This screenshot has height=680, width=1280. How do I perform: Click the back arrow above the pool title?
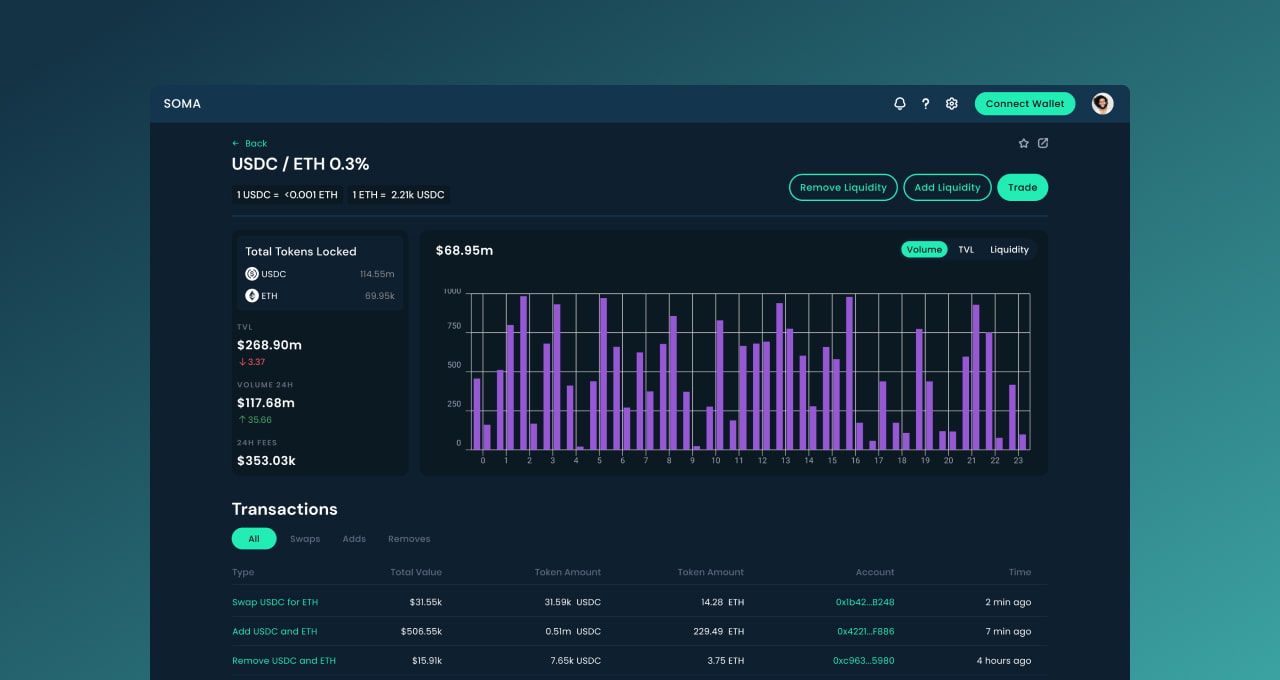(234, 143)
